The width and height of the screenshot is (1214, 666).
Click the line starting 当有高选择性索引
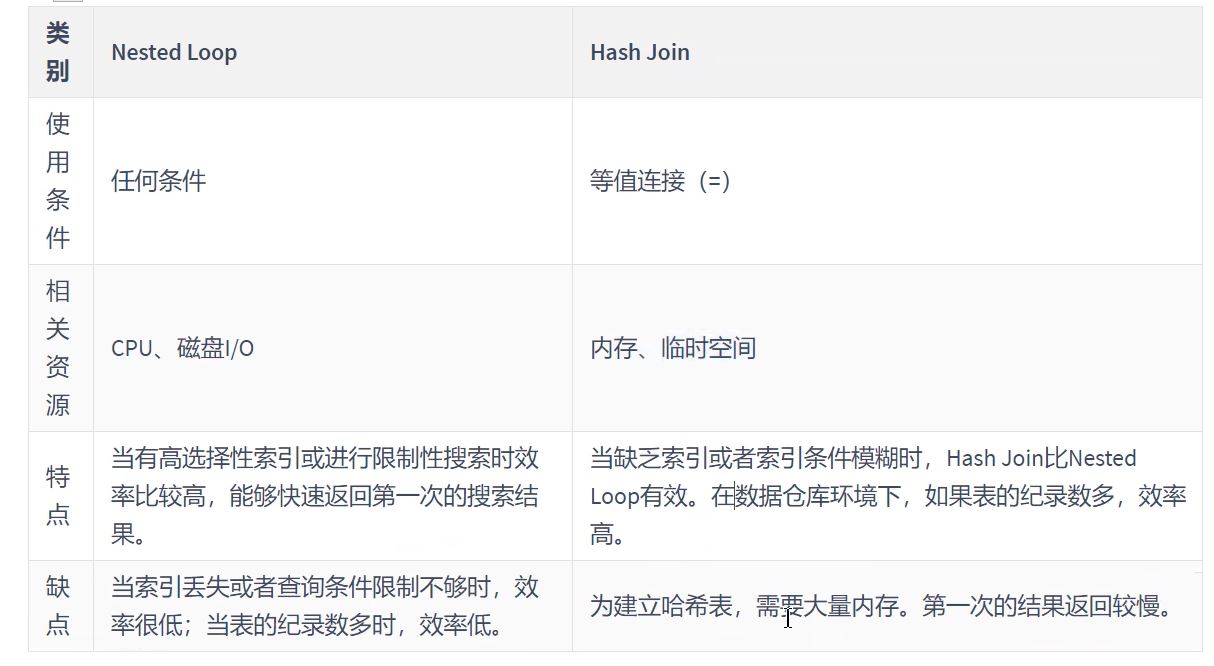point(325,458)
